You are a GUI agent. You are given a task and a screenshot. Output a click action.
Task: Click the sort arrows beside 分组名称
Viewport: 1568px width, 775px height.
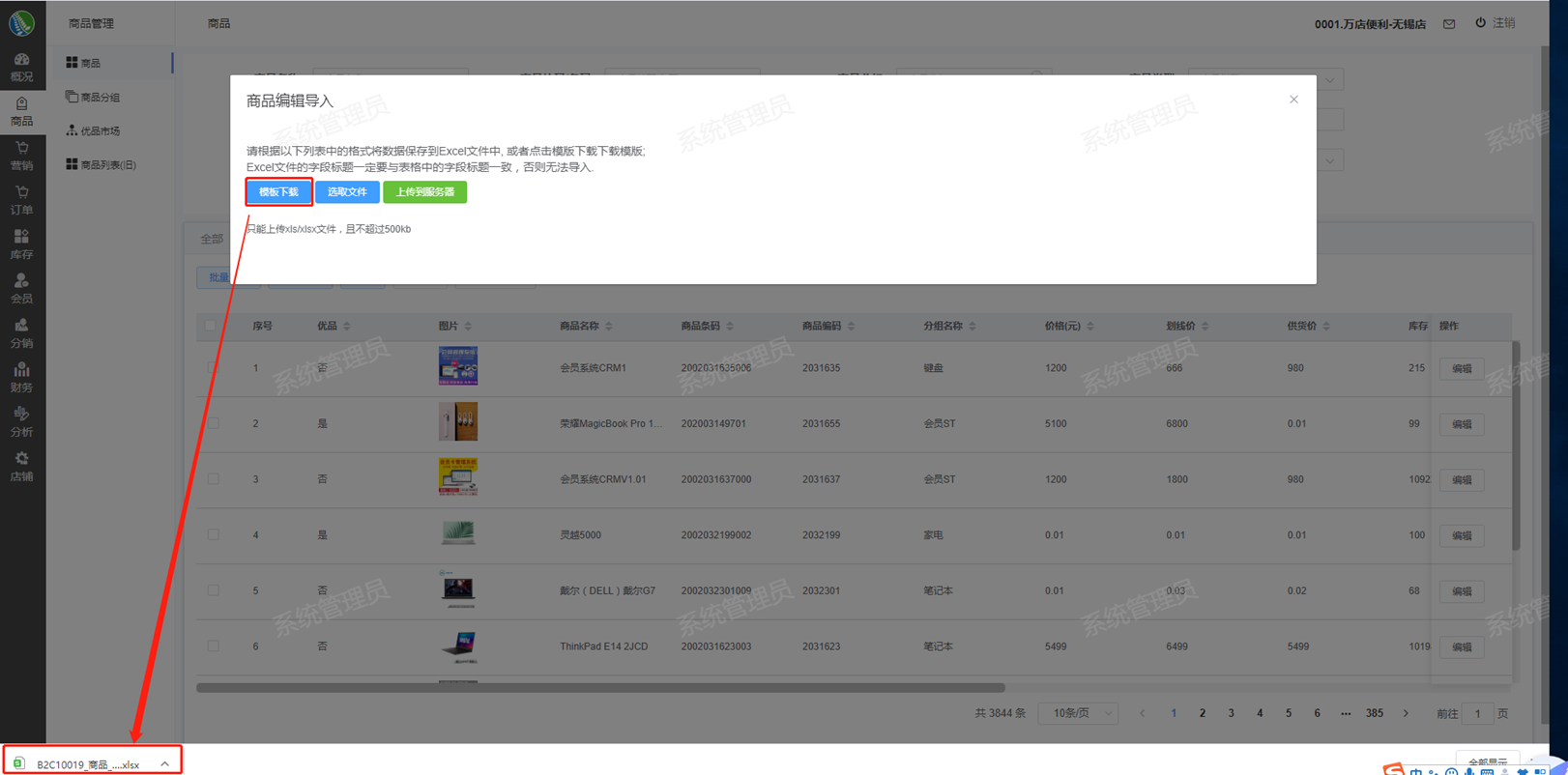[973, 327]
